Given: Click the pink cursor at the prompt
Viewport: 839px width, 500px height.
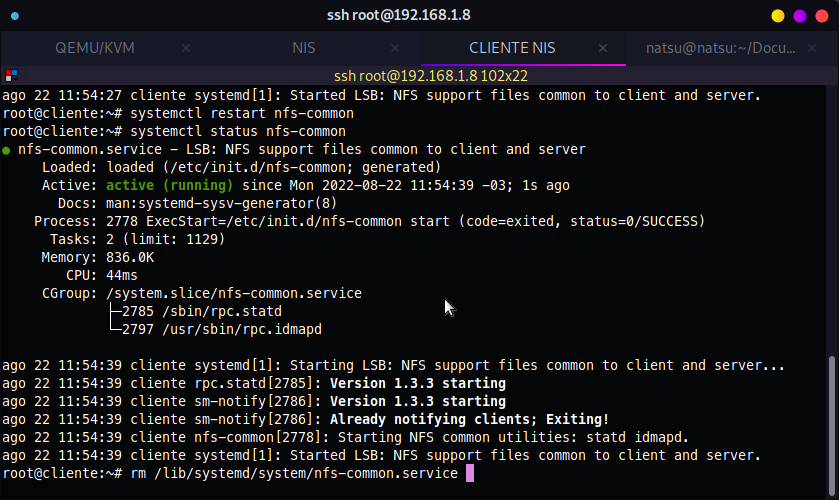Looking at the screenshot, I should coord(470,473).
